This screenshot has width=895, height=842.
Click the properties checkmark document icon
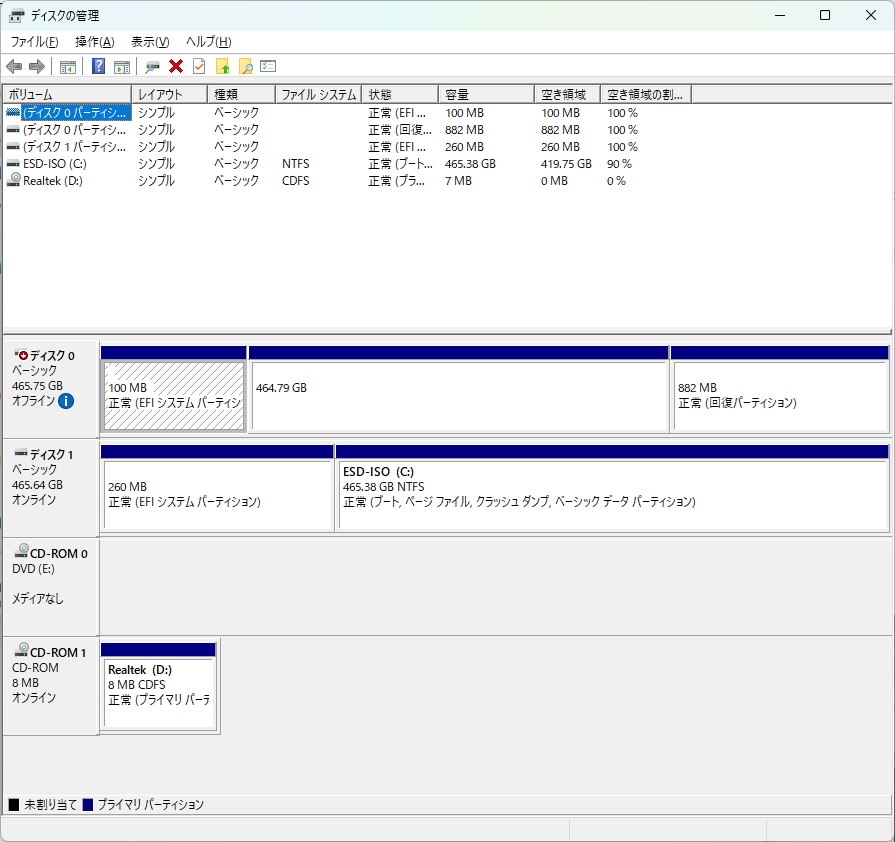[x=199, y=67]
